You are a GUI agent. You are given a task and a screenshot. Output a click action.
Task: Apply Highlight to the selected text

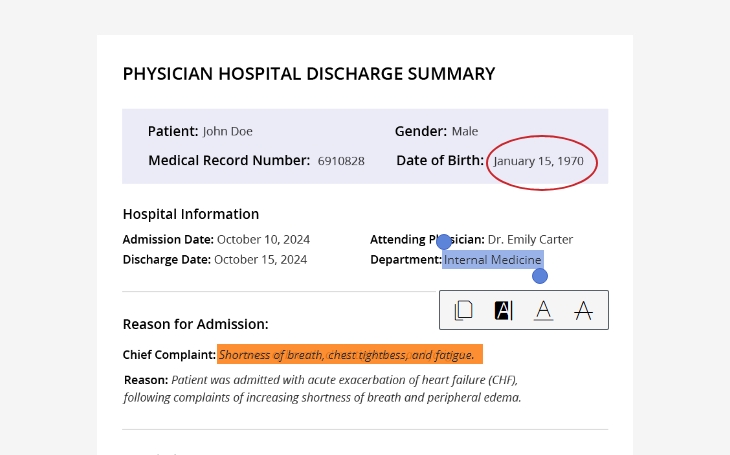coord(503,311)
